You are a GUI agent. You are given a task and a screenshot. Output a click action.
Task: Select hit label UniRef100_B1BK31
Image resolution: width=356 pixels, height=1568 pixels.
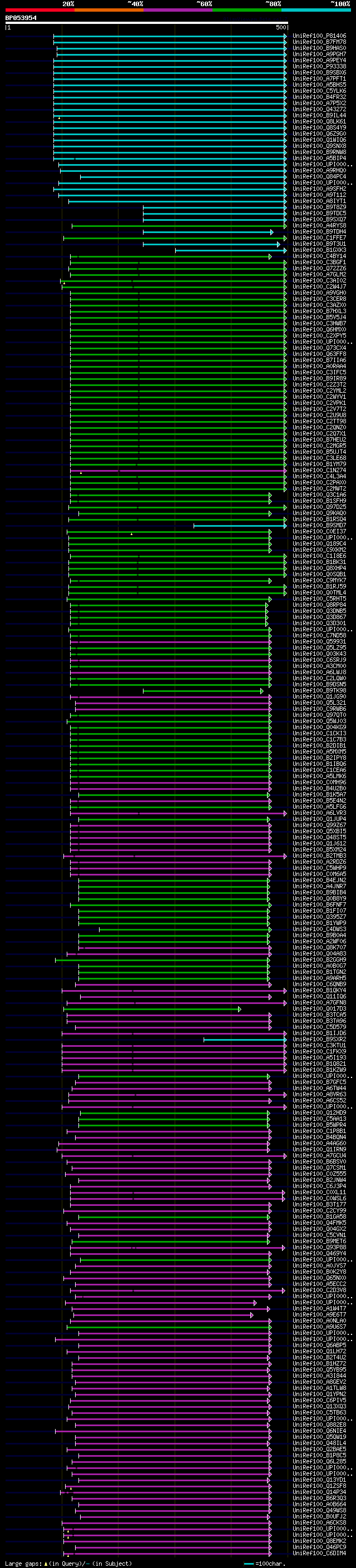319,562
